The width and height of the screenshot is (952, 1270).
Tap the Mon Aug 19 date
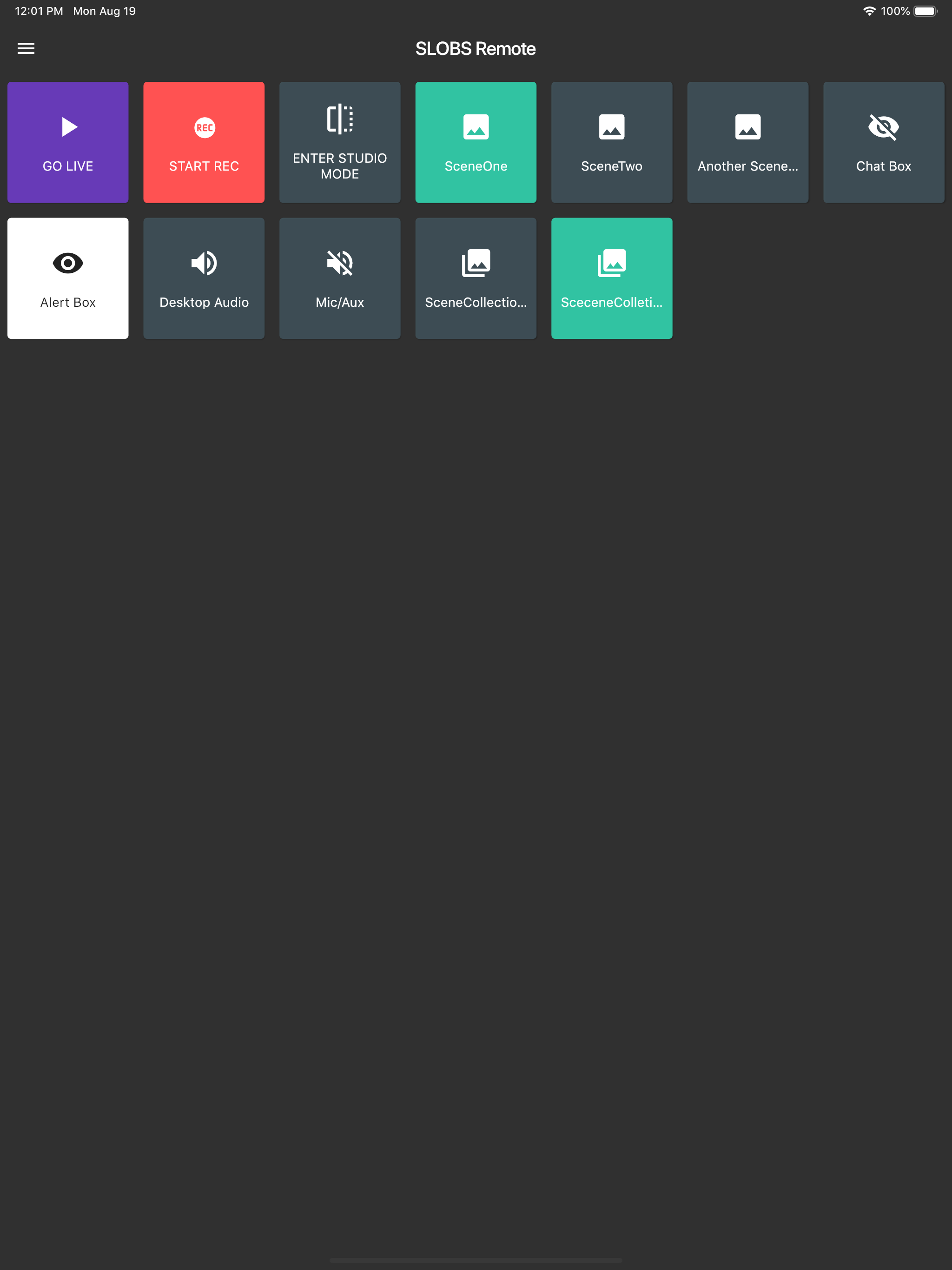click(x=105, y=11)
